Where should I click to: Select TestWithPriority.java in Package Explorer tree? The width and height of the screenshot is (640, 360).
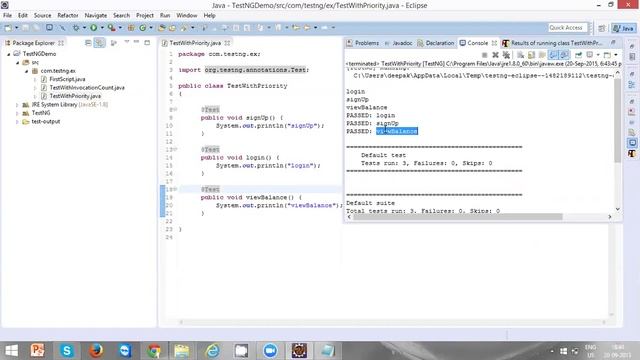coord(75,96)
